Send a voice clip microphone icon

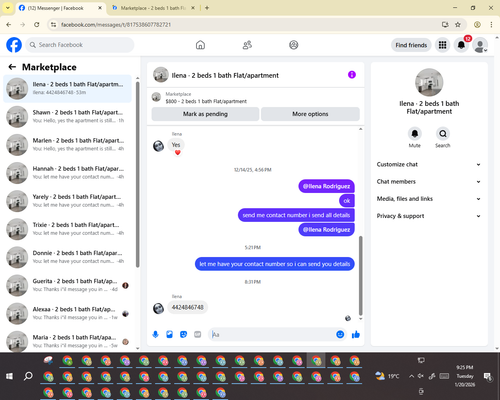pos(155,334)
